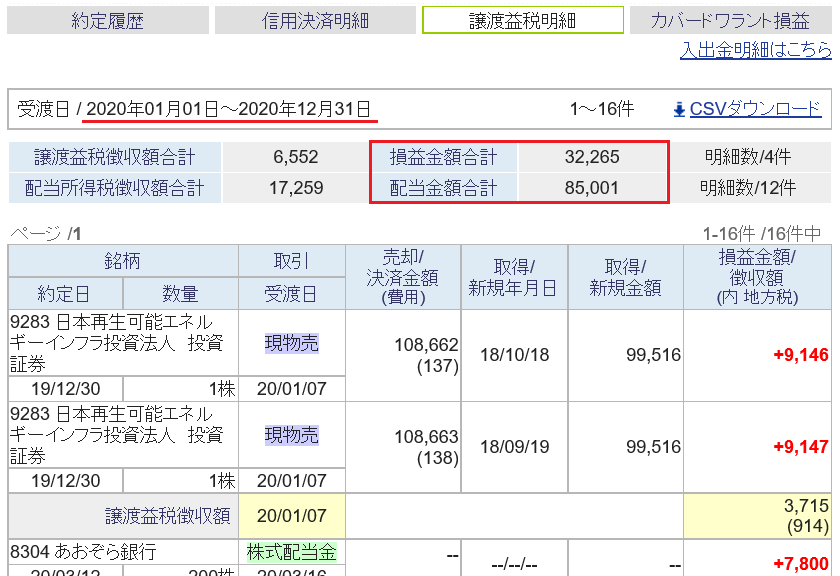Click the 株式配当金 transaction label
This screenshot has width=840, height=576.
[292, 551]
